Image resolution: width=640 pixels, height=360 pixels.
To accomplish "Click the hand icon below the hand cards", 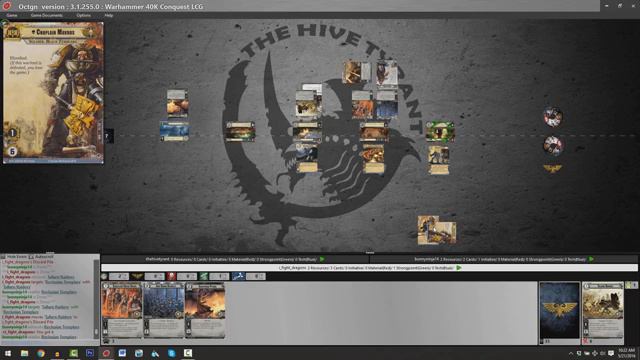I will [106, 341].
